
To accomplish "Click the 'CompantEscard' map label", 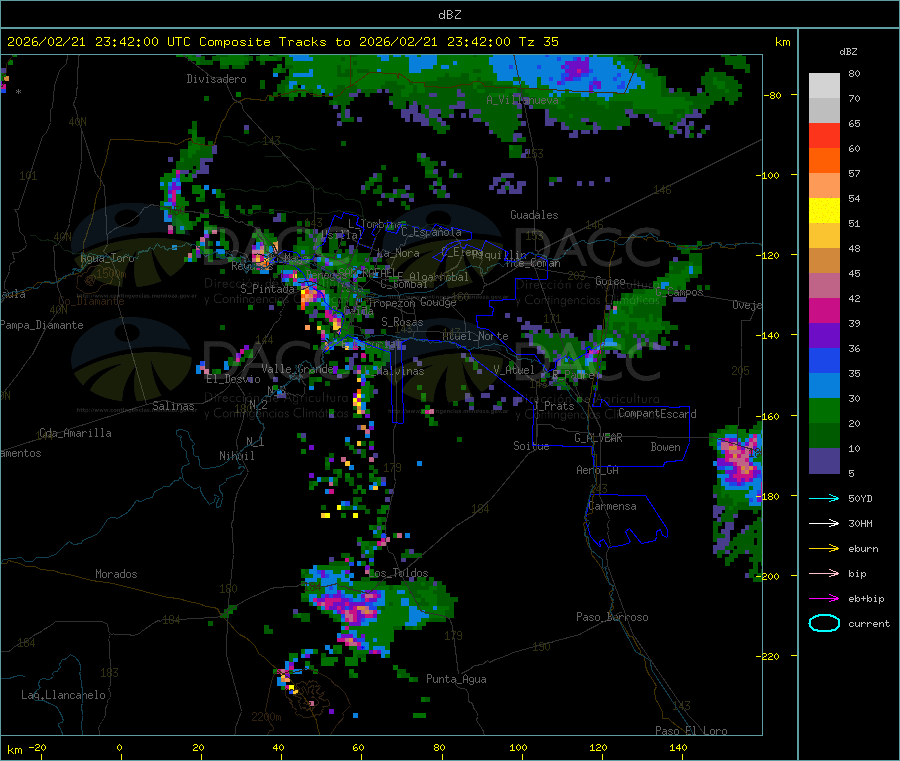I will point(657,413).
